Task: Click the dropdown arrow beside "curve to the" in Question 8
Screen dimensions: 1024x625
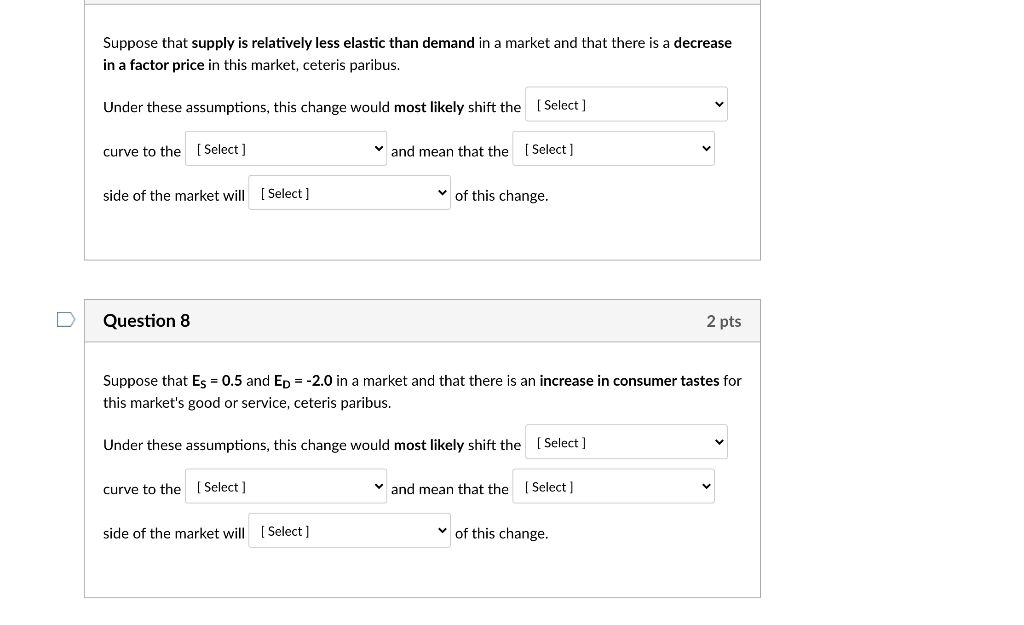Action: [x=378, y=486]
